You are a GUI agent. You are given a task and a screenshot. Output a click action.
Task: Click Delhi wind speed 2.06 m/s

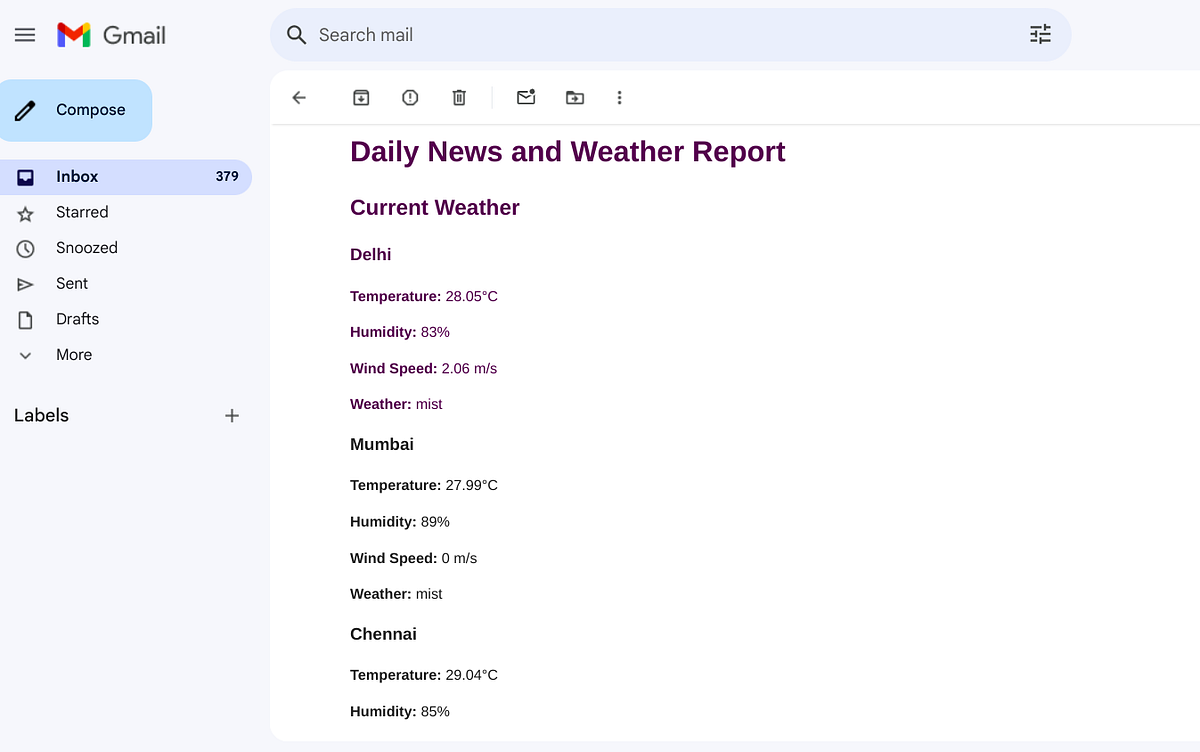pos(469,368)
